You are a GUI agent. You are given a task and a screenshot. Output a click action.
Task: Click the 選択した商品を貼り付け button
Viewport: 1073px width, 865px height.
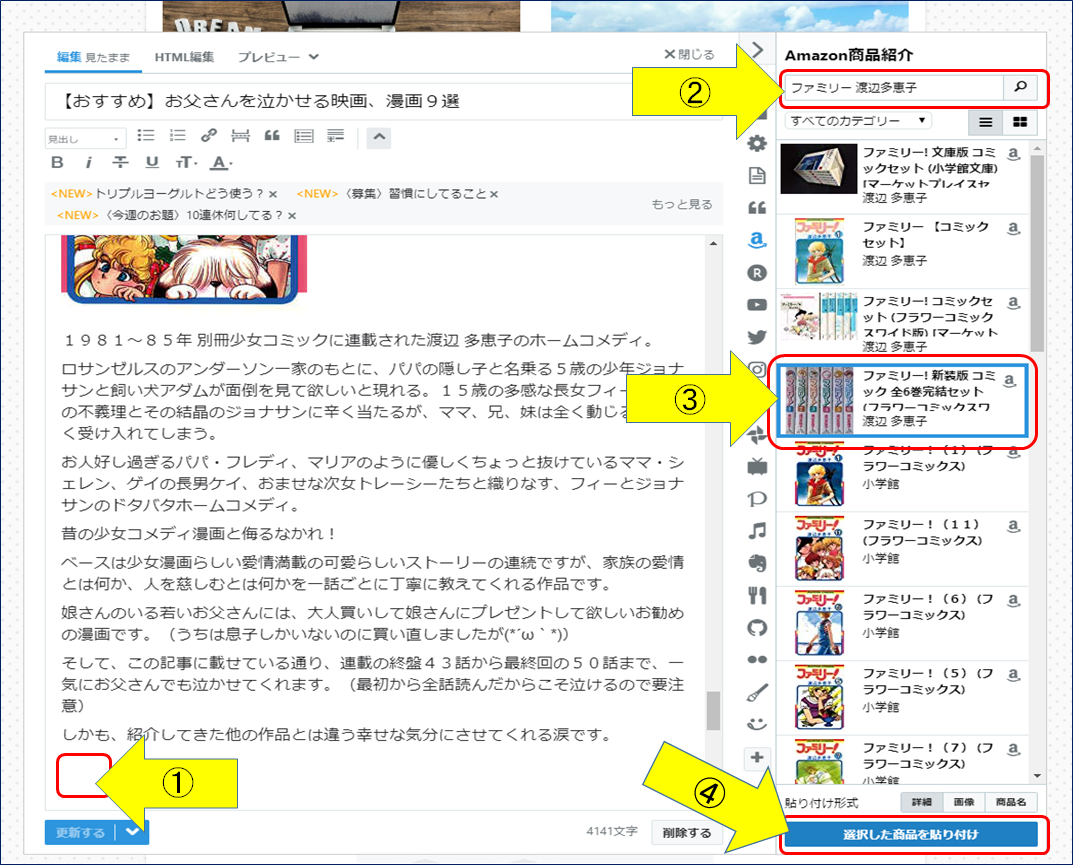point(910,833)
